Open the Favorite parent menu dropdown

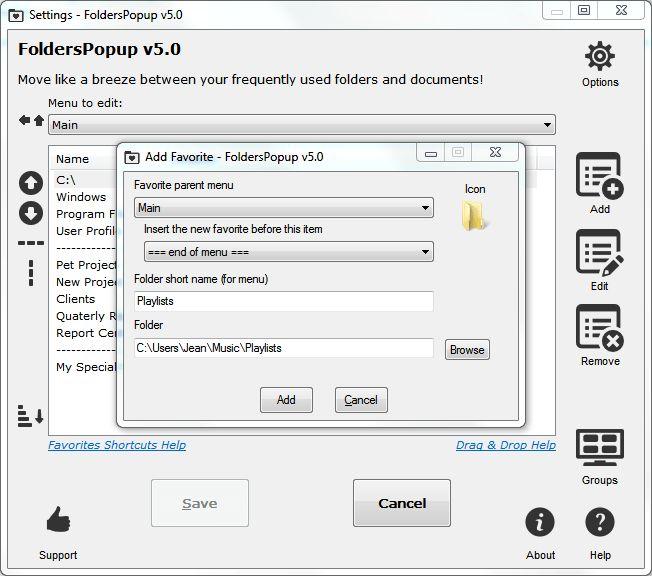(x=284, y=208)
